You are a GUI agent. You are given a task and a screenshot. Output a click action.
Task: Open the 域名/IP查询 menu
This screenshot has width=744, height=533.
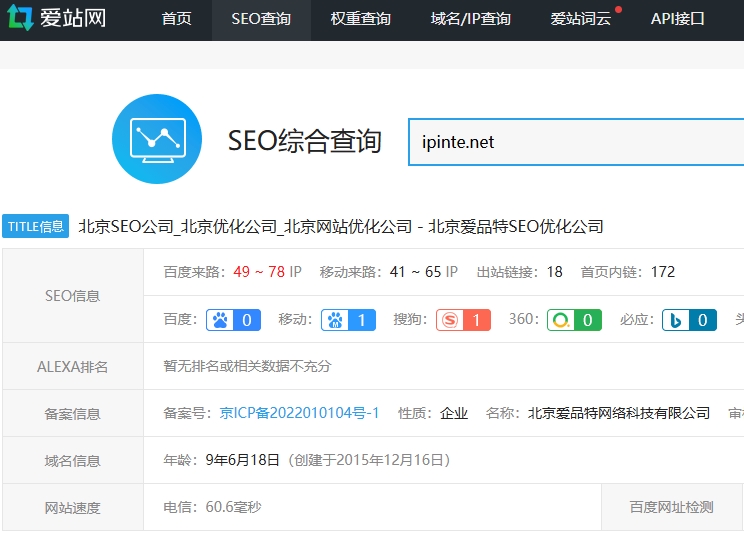click(470, 19)
